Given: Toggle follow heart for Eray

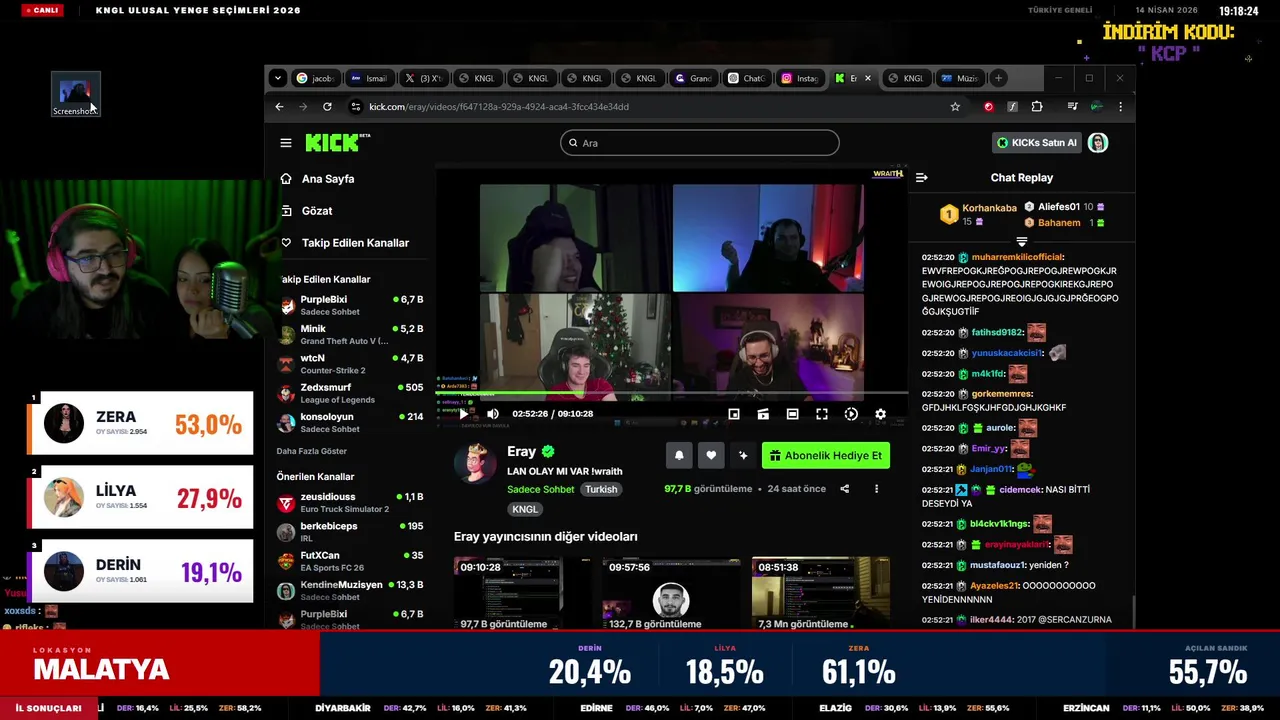Looking at the screenshot, I should pos(711,455).
